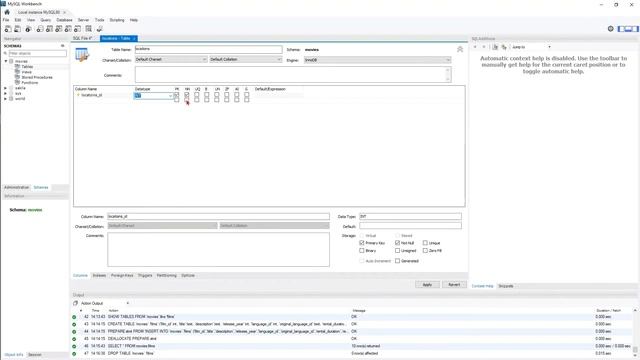Enable the Unique checkbox
Viewport: 640px width, 360px height.
point(425,243)
